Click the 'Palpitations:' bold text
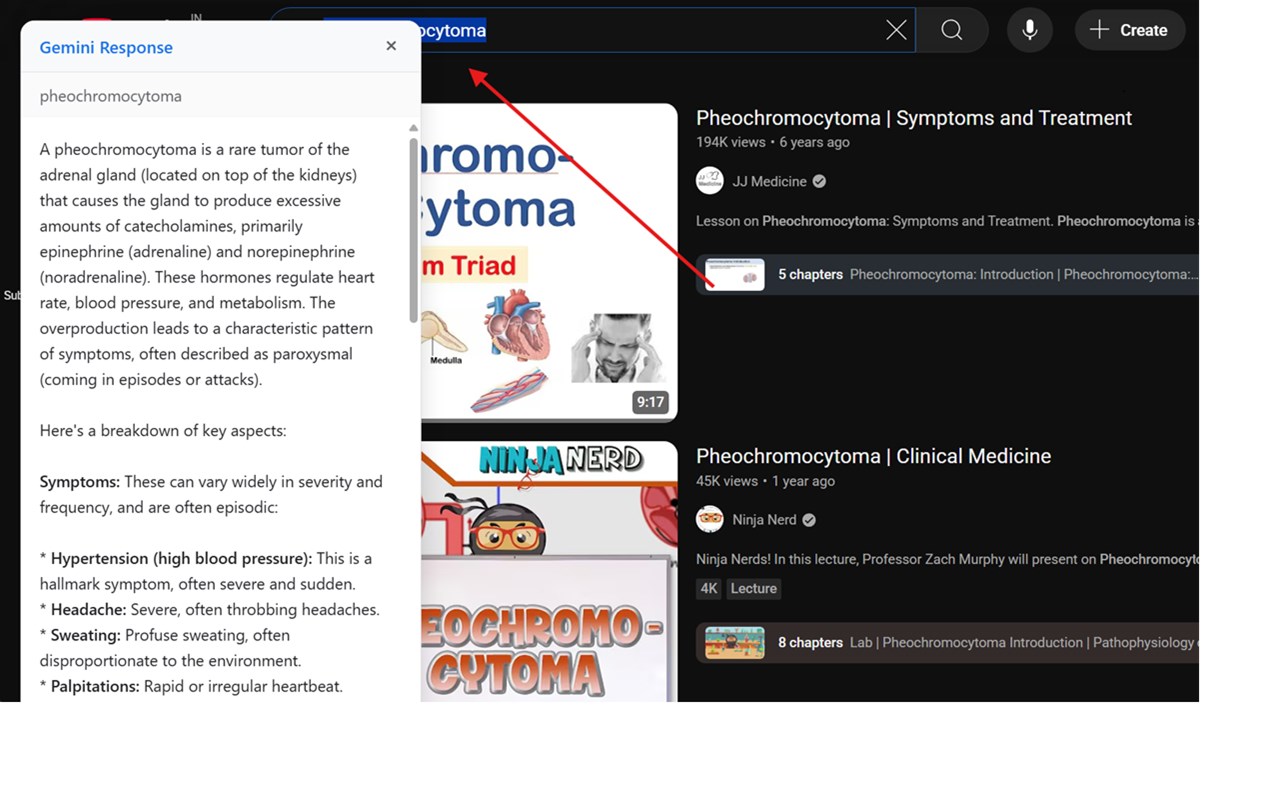 point(95,686)
